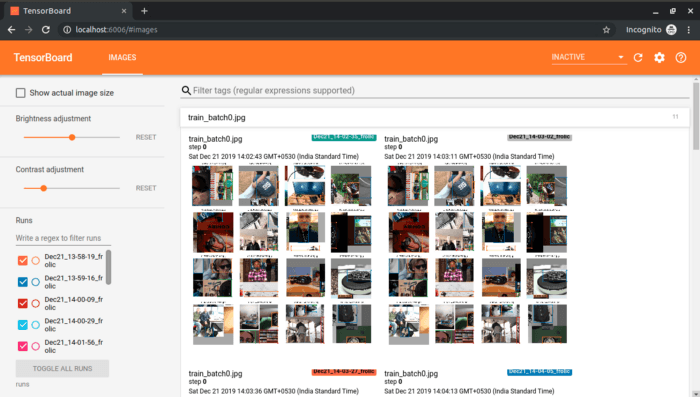Viewport: 700px width, 397px height.
Task: Reload the browser page
Action: coord(46,29)
